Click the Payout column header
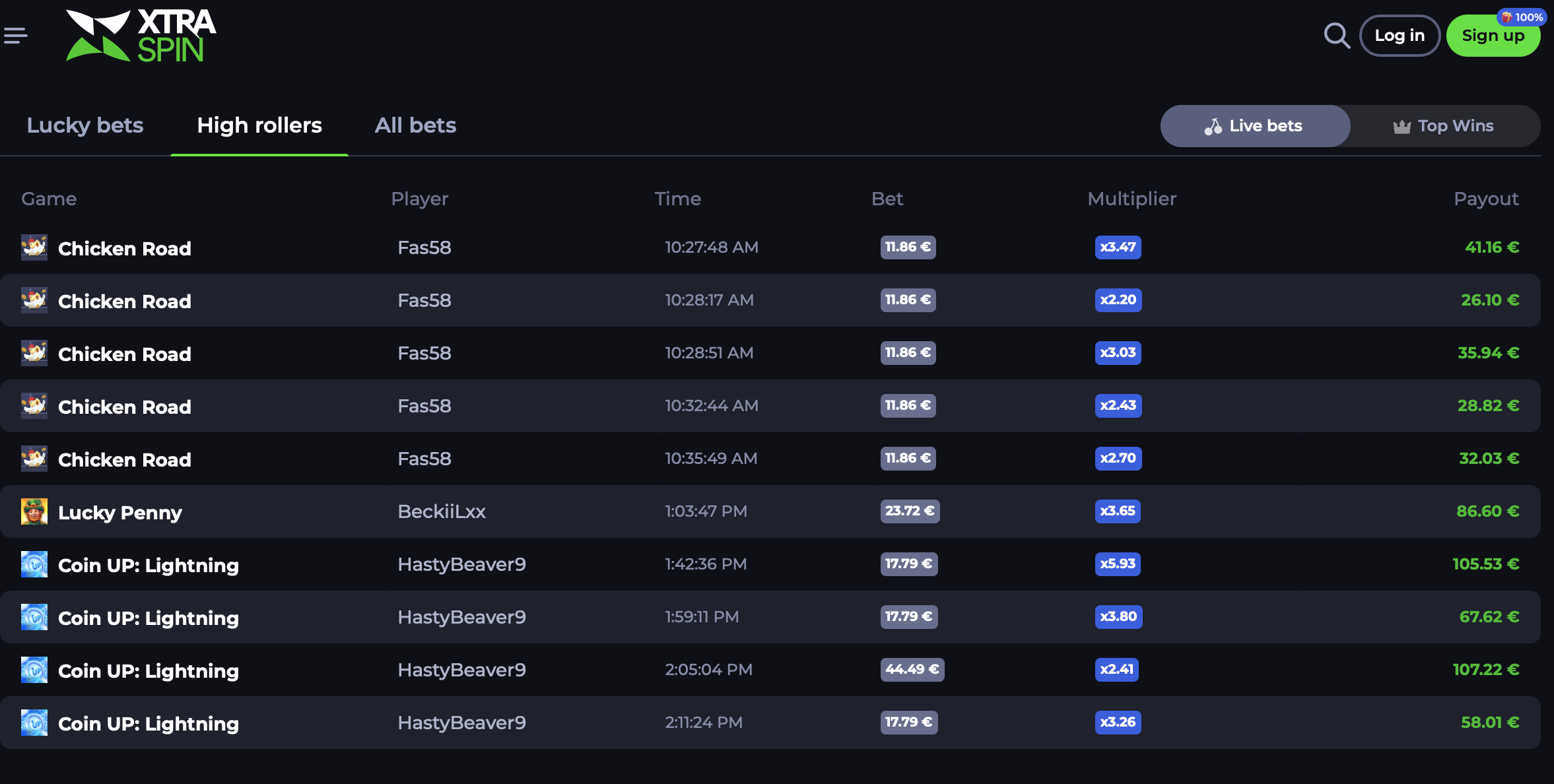This screenshot has width=1554, height=784. pyautogui.click(x=1486, y=199)
